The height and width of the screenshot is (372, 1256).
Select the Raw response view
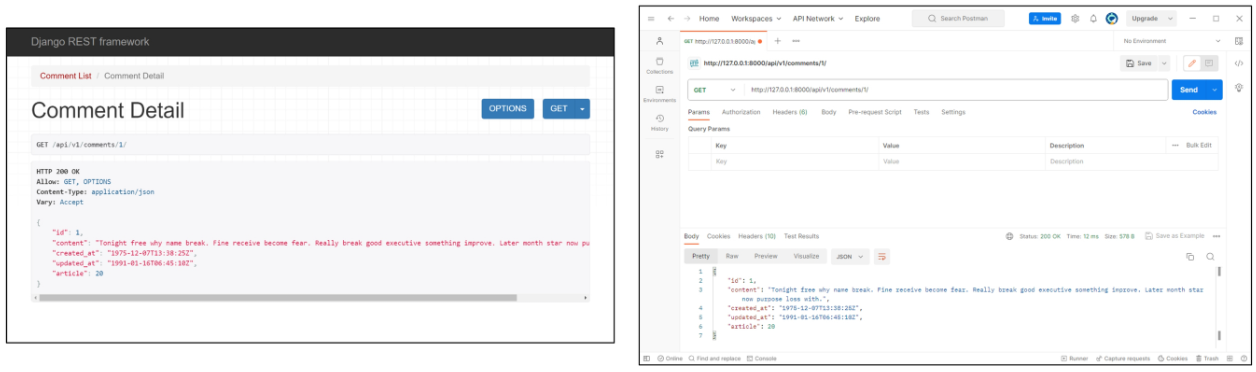pos(732,257)
